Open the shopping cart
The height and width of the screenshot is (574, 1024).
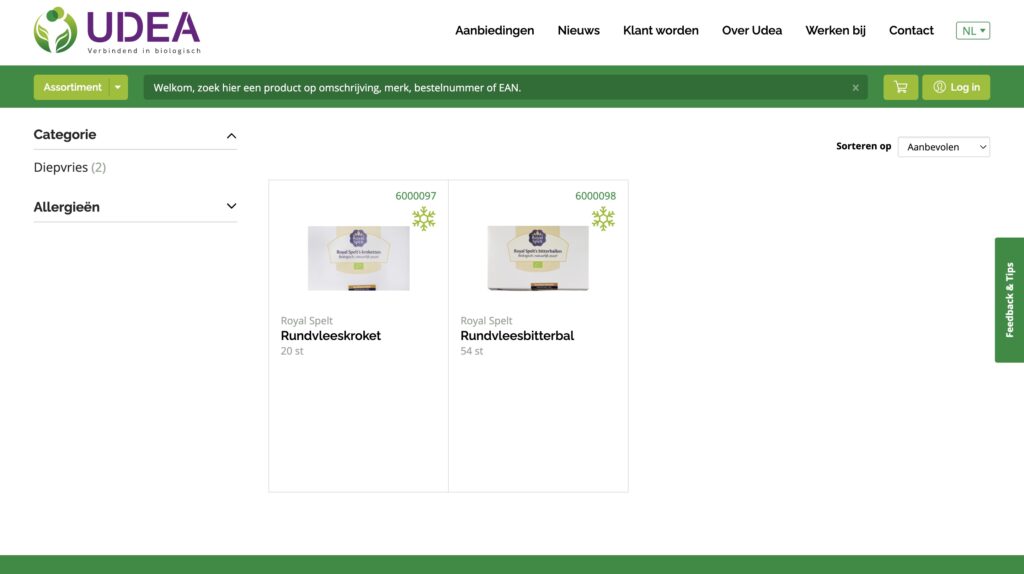[x=900, y=87]
